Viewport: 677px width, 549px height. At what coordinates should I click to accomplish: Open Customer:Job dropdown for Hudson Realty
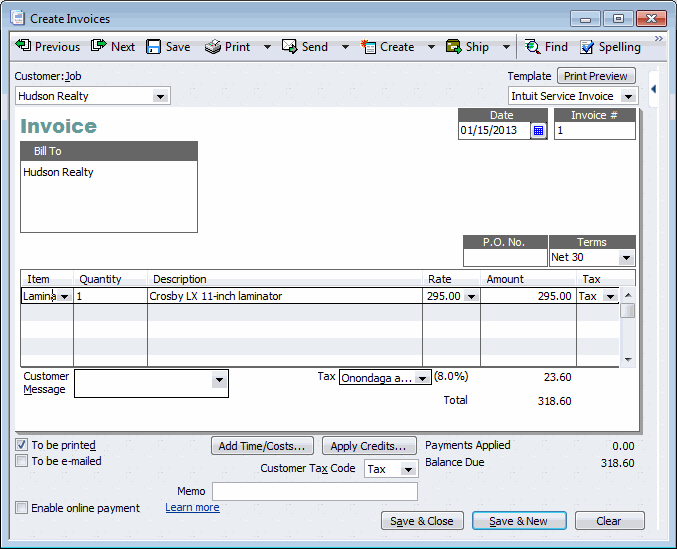click(x=160, y=96)
